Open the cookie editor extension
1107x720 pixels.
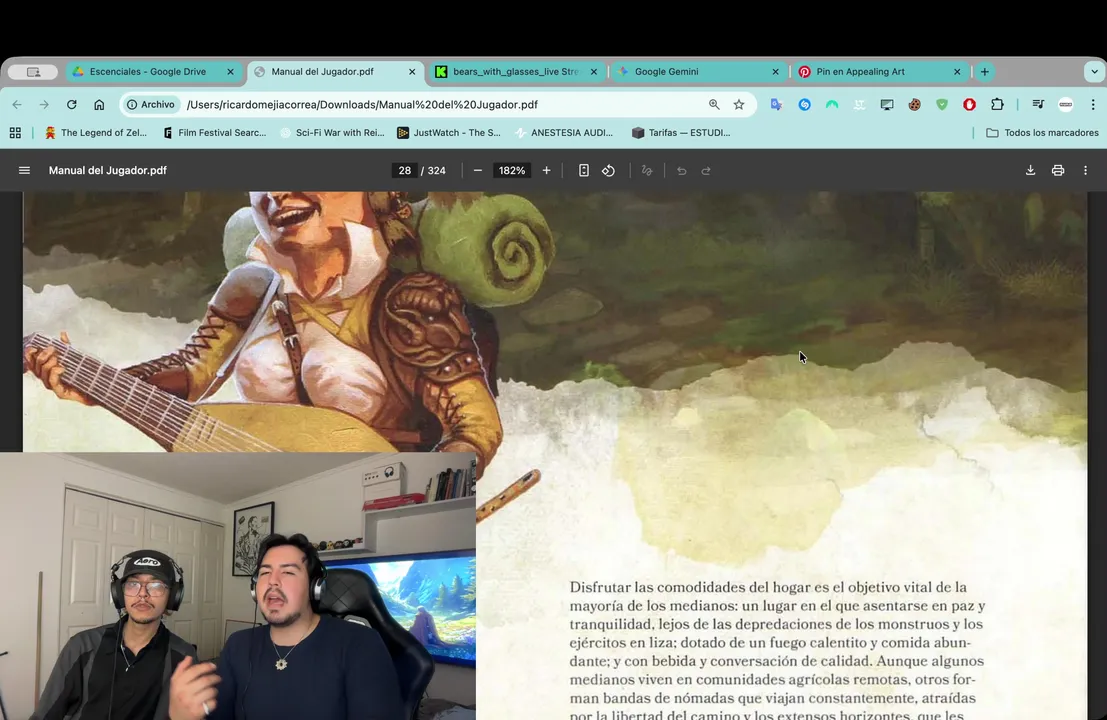pyautogui.click(x=914, y=104)
